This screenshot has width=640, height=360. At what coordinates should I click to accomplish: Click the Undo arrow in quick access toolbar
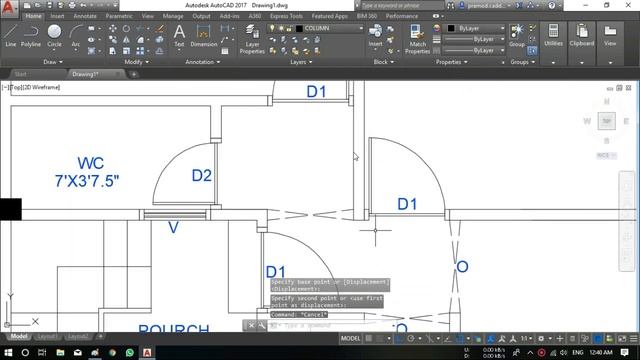point(84,6)
